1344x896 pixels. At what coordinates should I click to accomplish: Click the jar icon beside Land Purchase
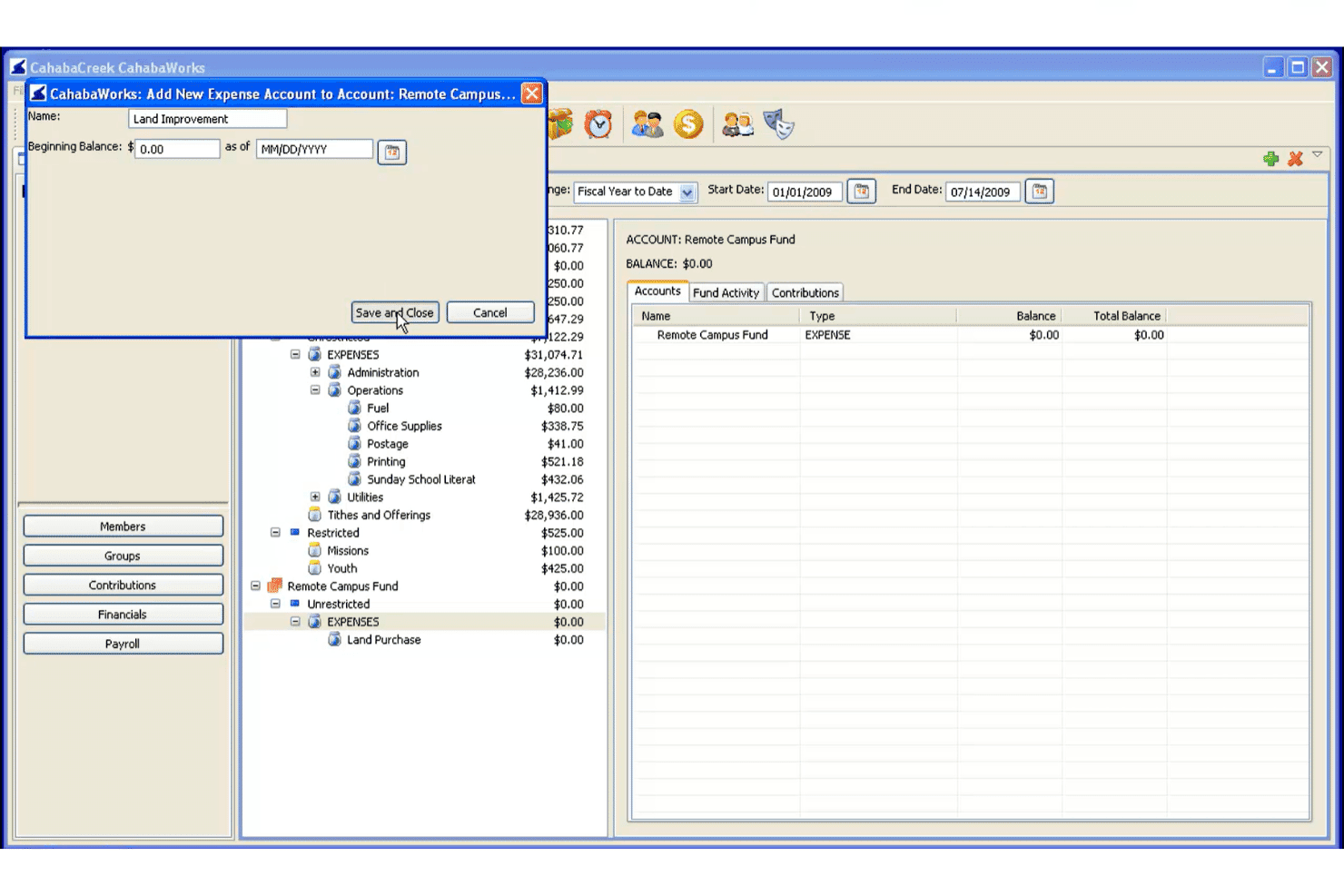coord(334,640)
